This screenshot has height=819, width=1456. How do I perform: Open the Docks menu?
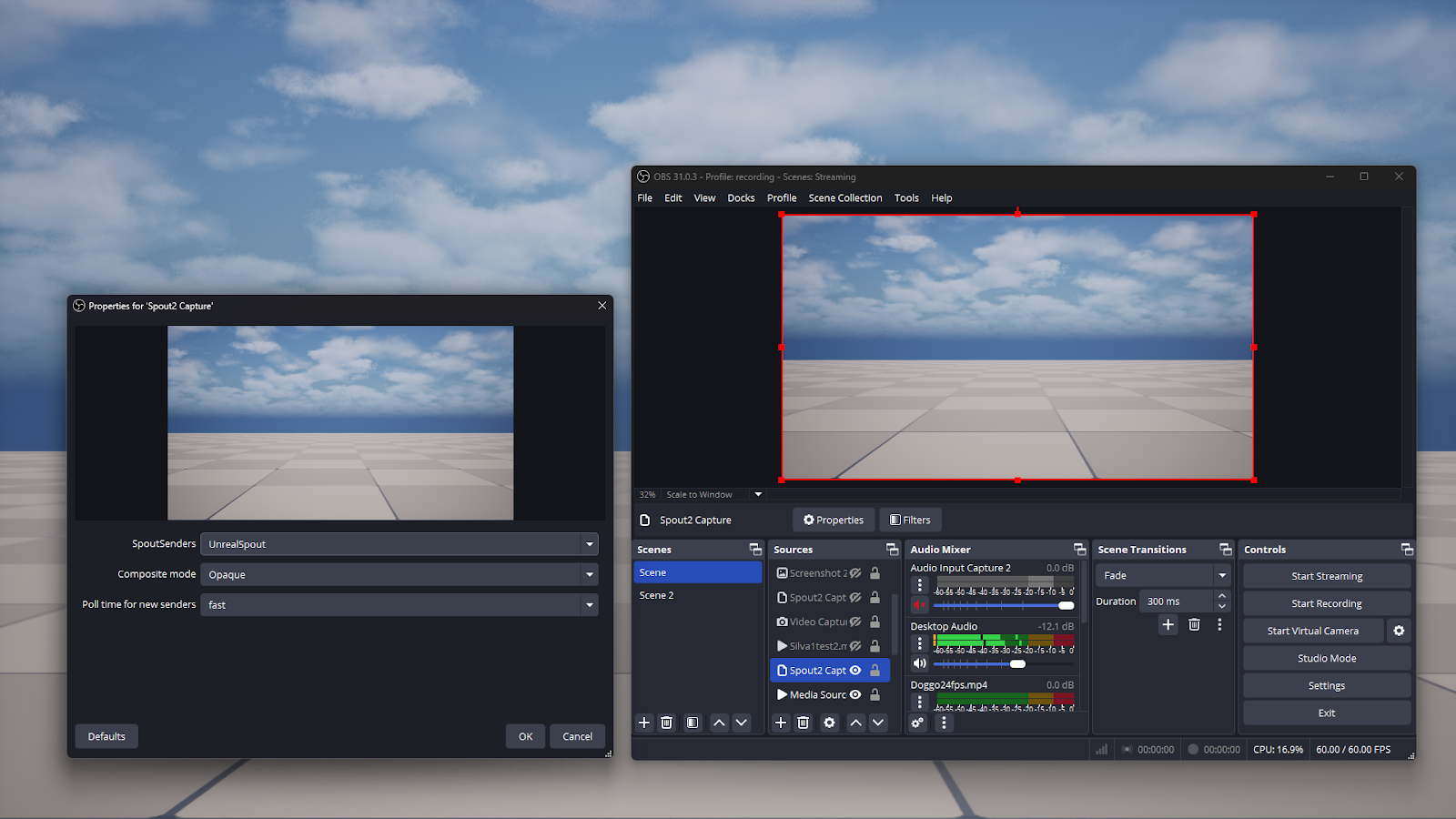click(x=741, y=198)
